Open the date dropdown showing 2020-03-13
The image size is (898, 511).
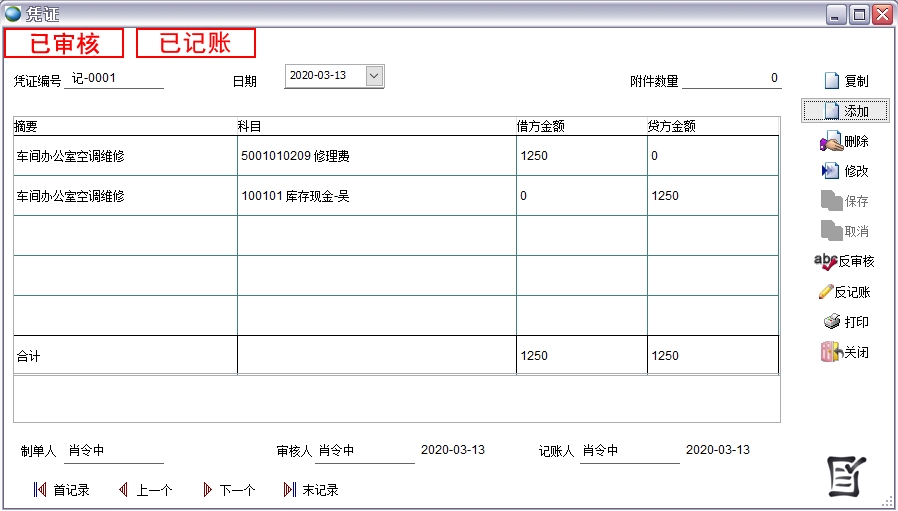coord(374,76)
